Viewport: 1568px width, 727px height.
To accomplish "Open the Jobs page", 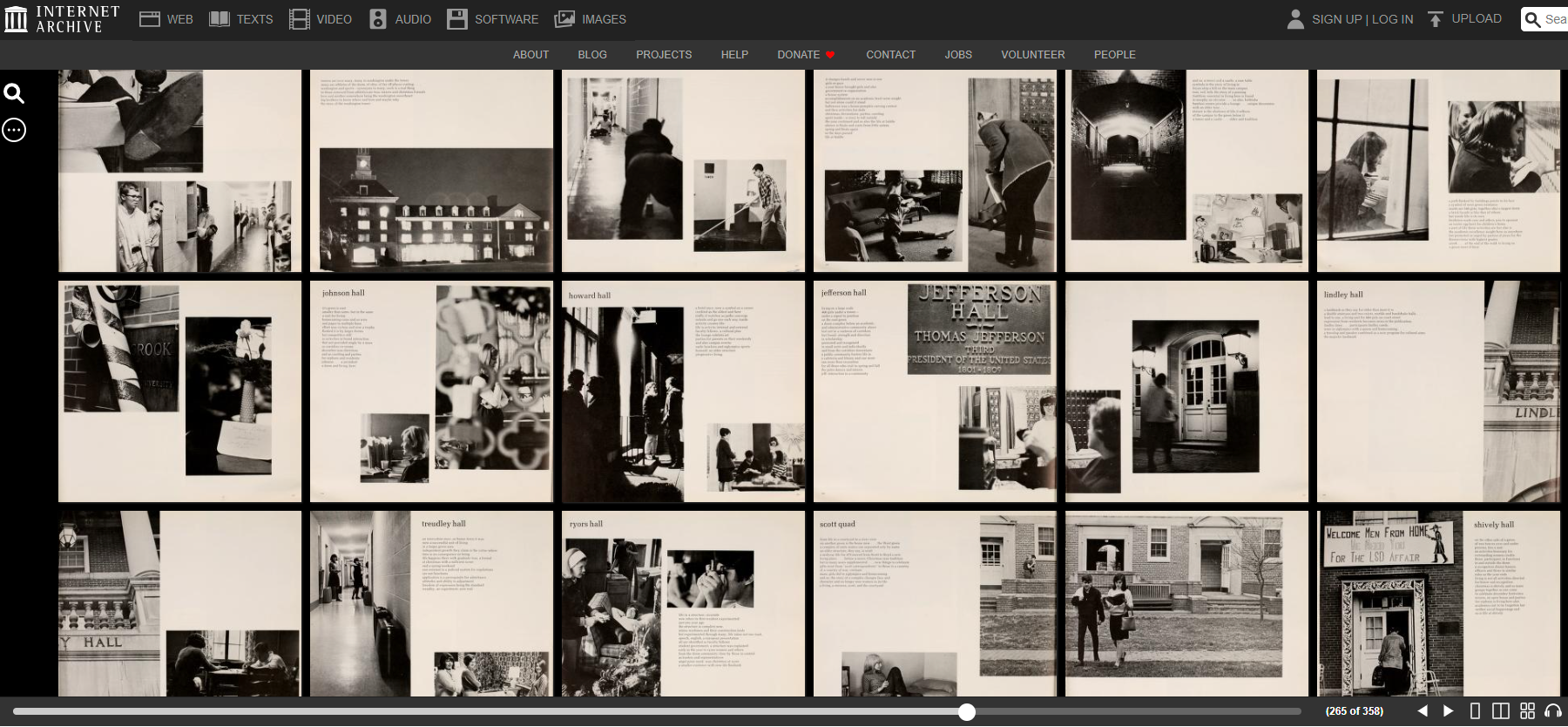I will tap(958, 54).
